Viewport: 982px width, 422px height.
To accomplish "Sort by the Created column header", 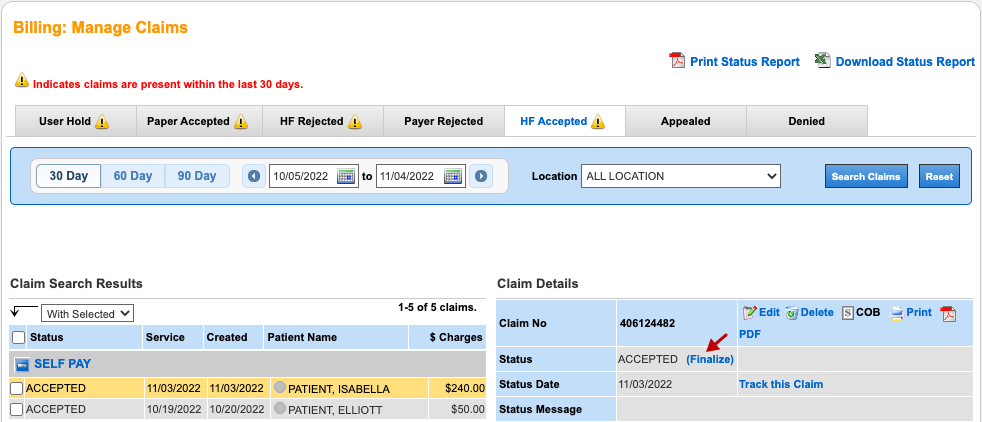I will pos(227,337).
